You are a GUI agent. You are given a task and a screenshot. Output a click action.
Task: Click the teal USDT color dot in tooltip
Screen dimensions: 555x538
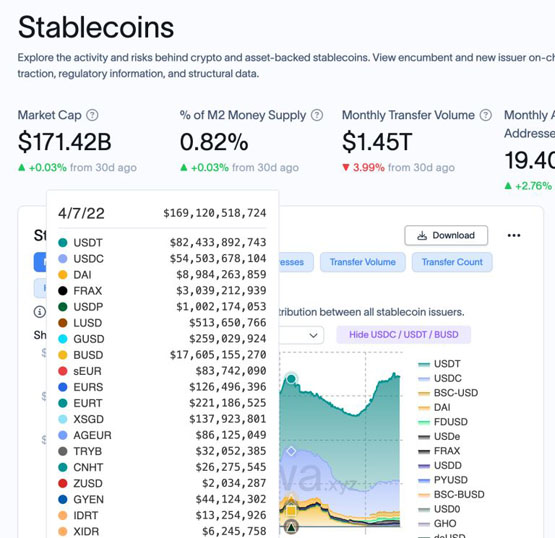63,242
